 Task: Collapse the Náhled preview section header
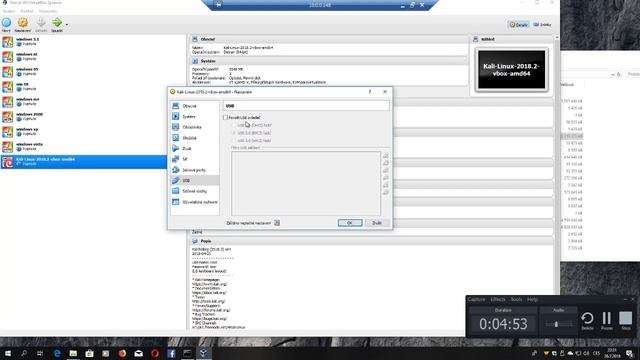click(x=511, y=39)
